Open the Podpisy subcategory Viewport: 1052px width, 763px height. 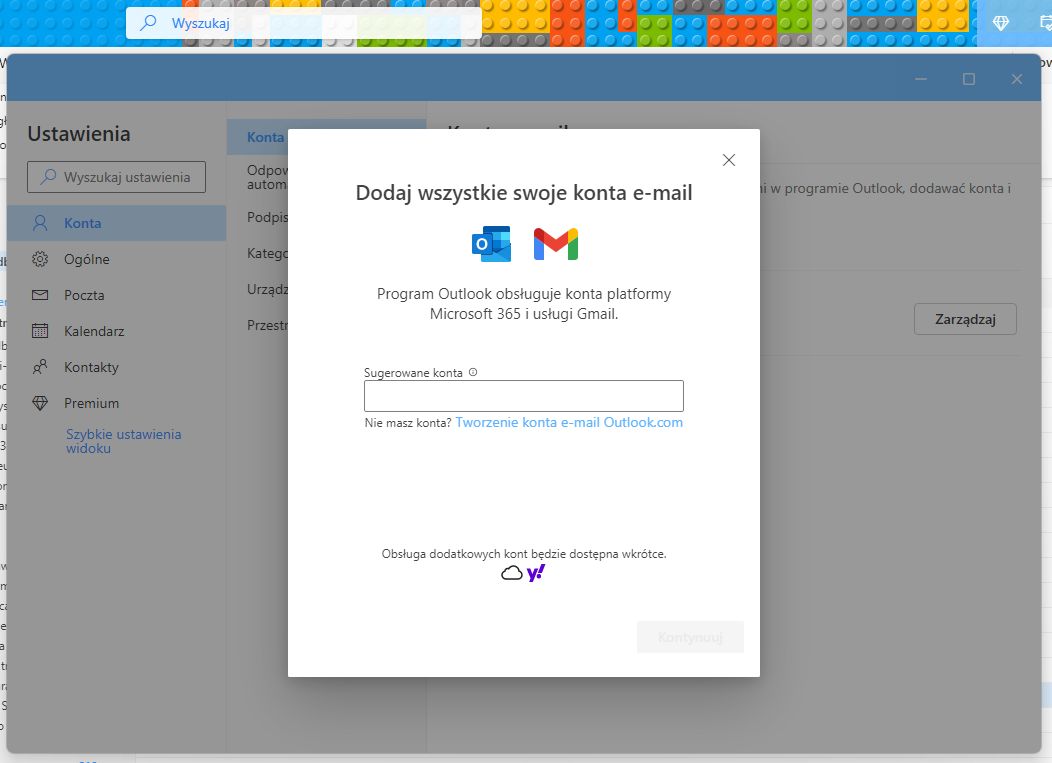pyautogui.click(x=267, y=217)
